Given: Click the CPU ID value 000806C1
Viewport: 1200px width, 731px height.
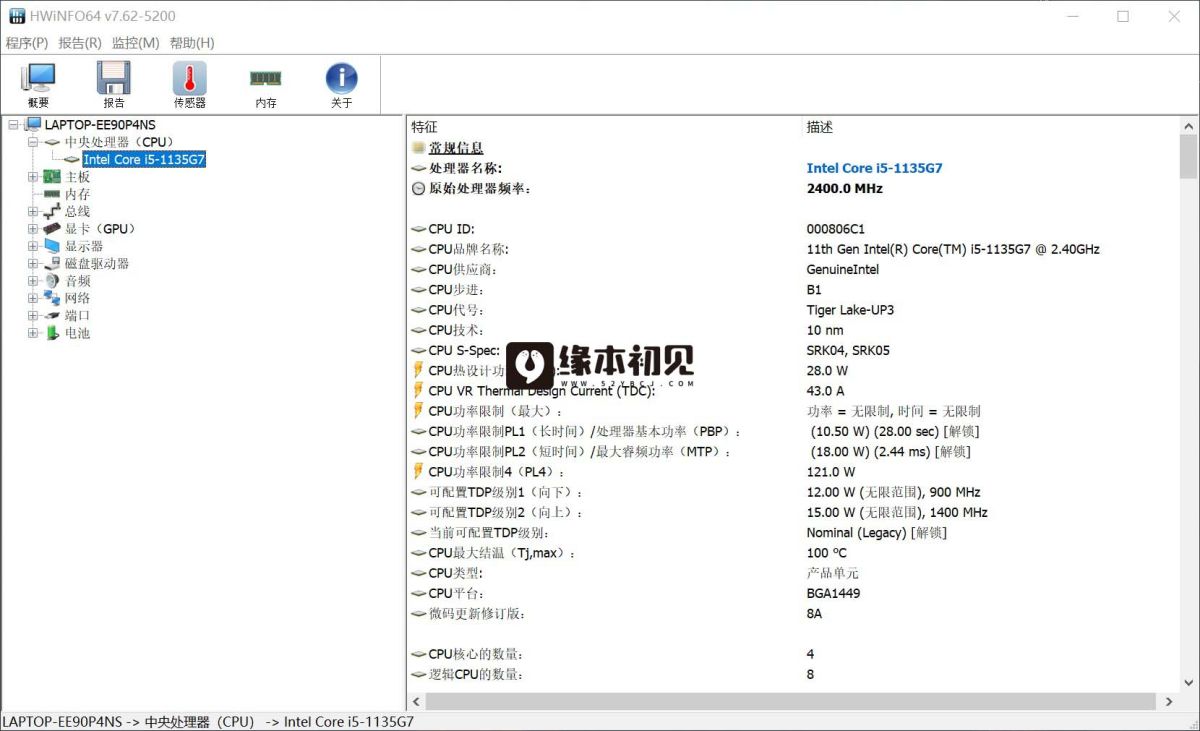Looking at the screenshot, I should tap(835, 229).
